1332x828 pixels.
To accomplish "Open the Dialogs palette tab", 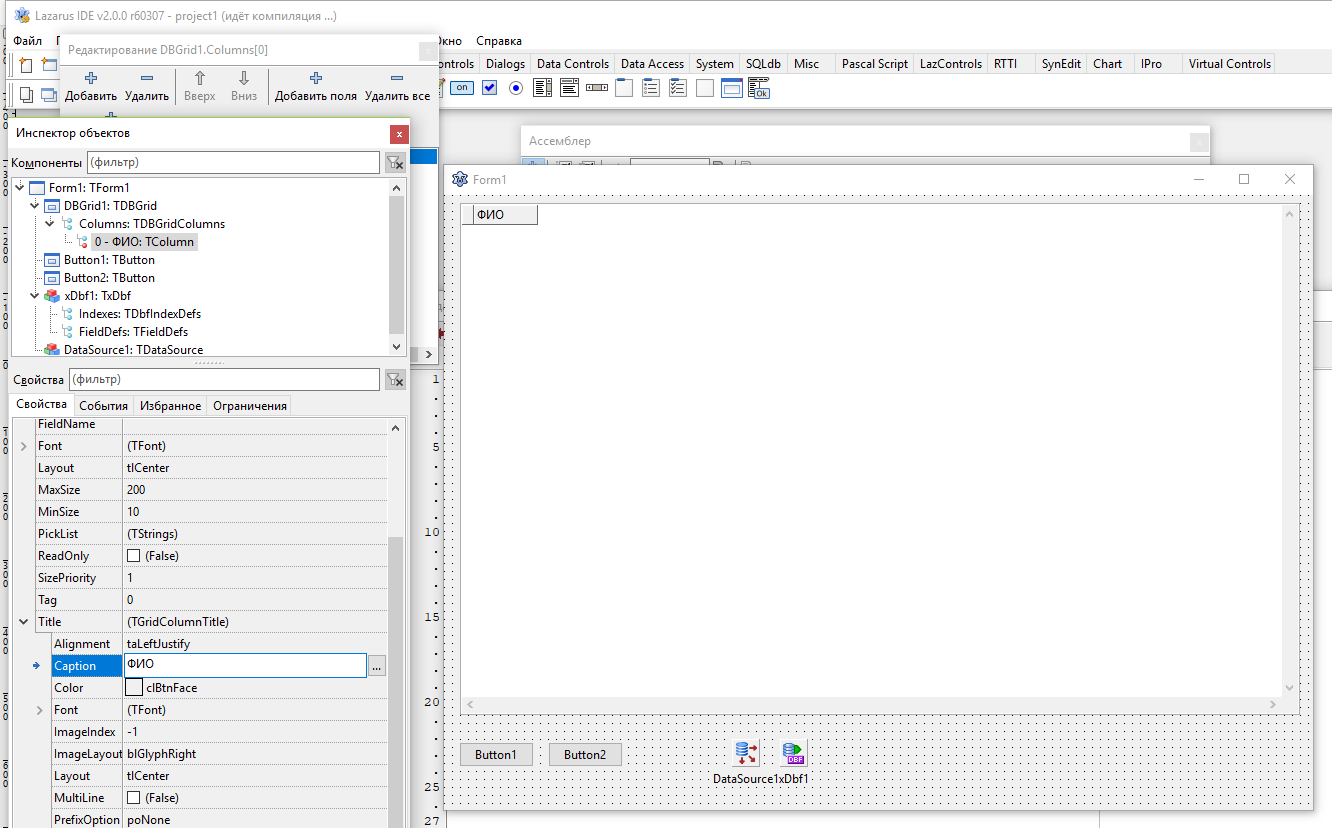I will [x=505, y=64].
